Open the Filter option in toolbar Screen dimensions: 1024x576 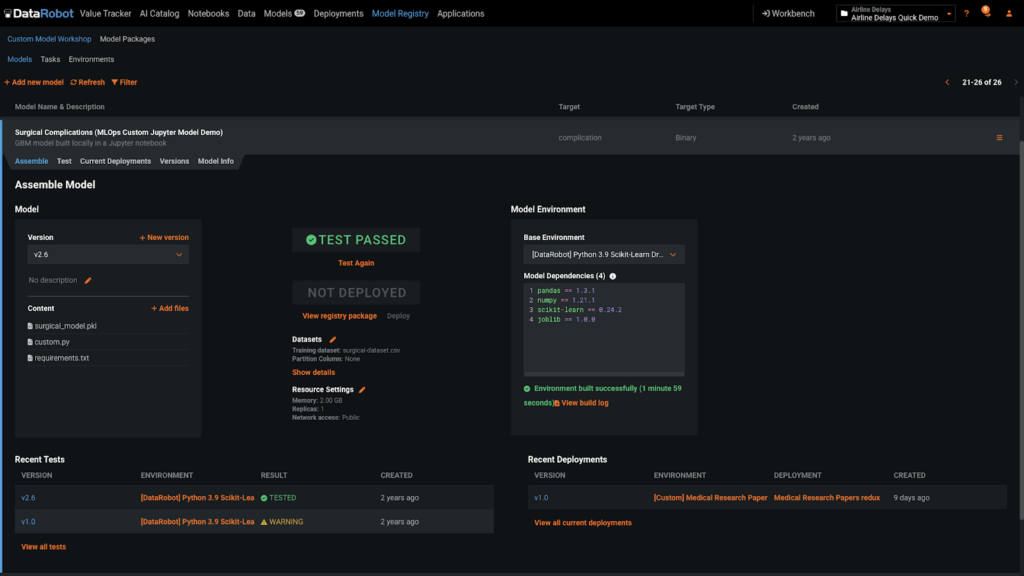click(x=124, y=82)
